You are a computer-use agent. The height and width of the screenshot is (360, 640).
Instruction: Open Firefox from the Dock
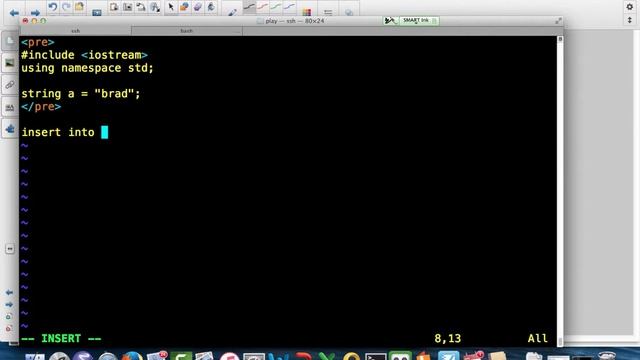click(x=132, y=356)
